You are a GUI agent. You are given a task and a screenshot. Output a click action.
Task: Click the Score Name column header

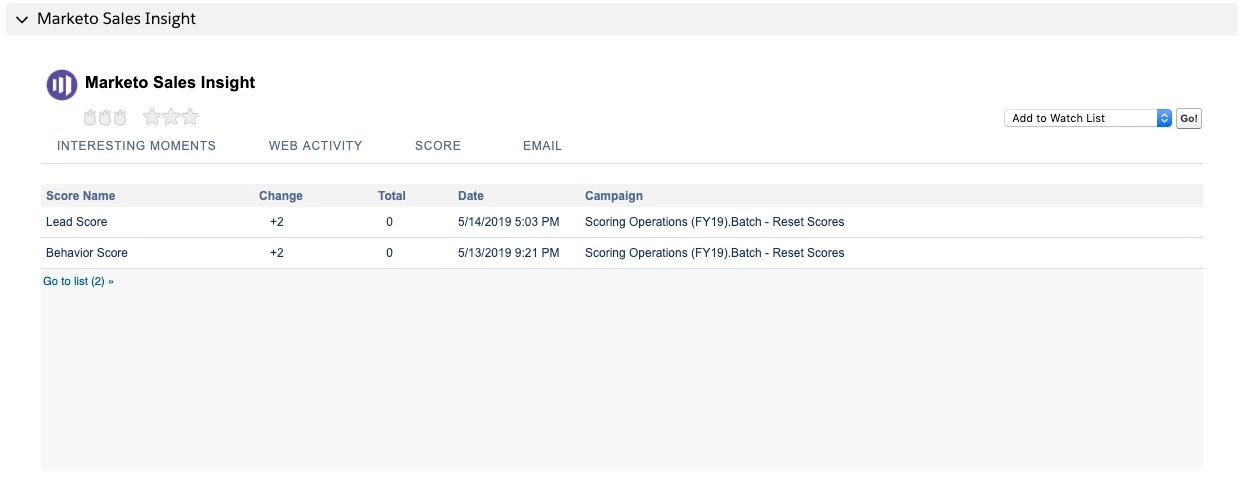pyautogui.click(x=80, y=196)
